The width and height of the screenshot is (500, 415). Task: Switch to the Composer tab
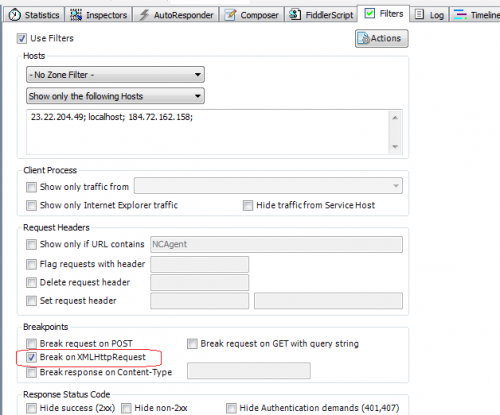click(252, 15)
